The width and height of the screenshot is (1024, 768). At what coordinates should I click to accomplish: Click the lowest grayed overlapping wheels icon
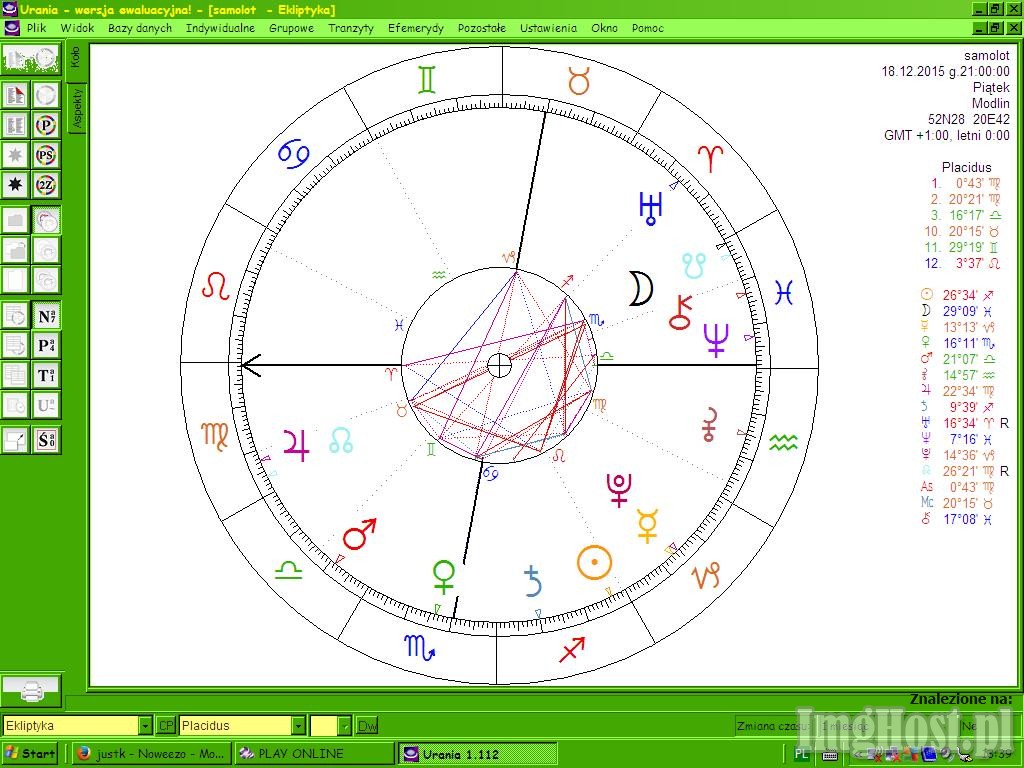click(46, 281)
